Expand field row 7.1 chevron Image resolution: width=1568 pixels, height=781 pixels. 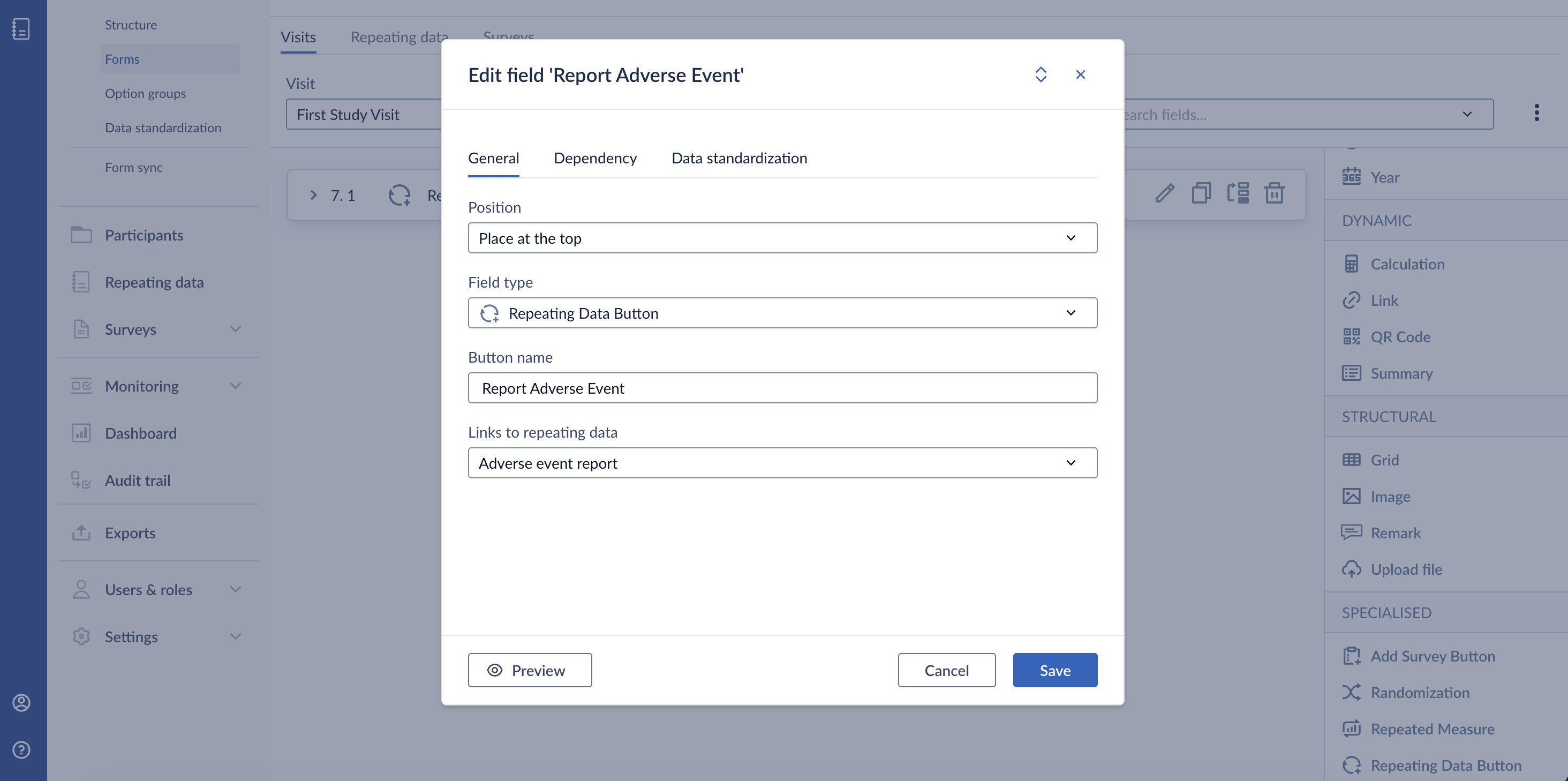click(313, 195)
